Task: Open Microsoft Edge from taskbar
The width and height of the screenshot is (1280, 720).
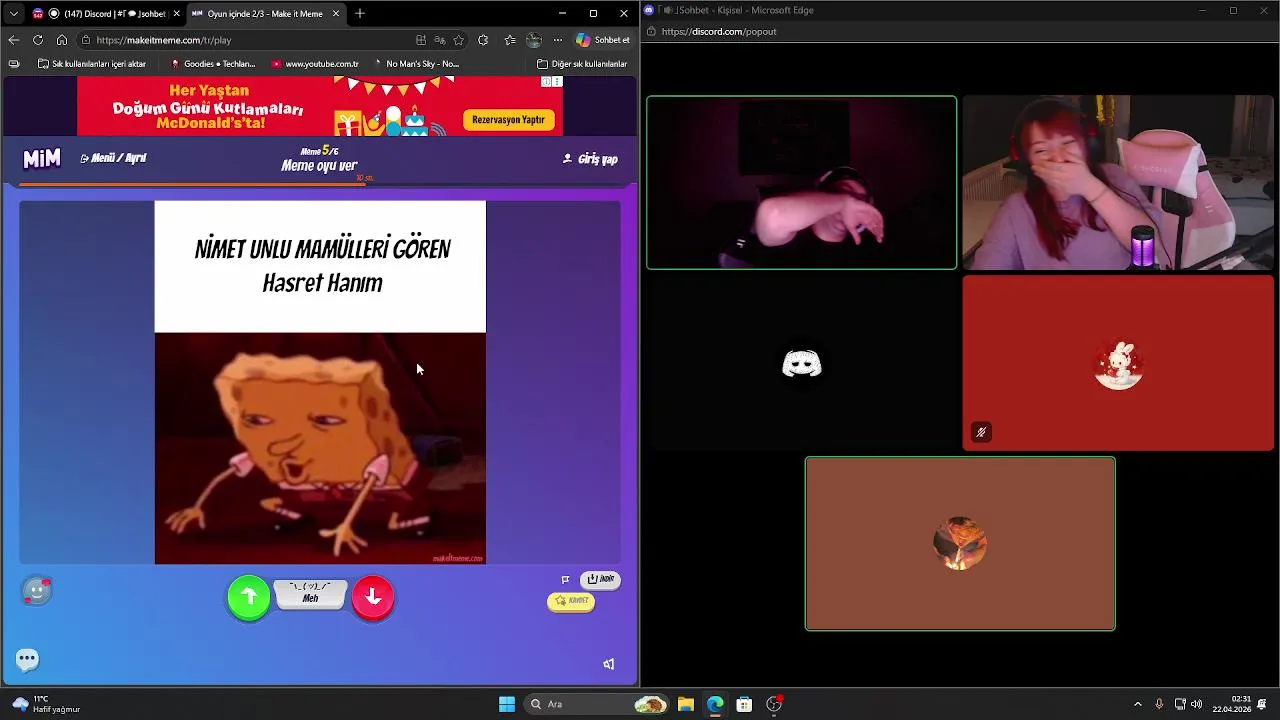Action: [x=715, y=704]
